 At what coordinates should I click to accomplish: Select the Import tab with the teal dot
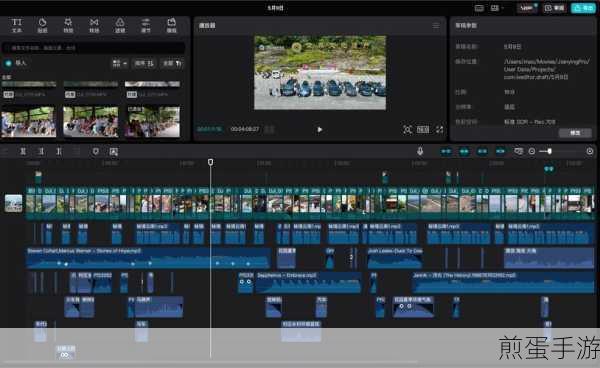pos(15,63)
